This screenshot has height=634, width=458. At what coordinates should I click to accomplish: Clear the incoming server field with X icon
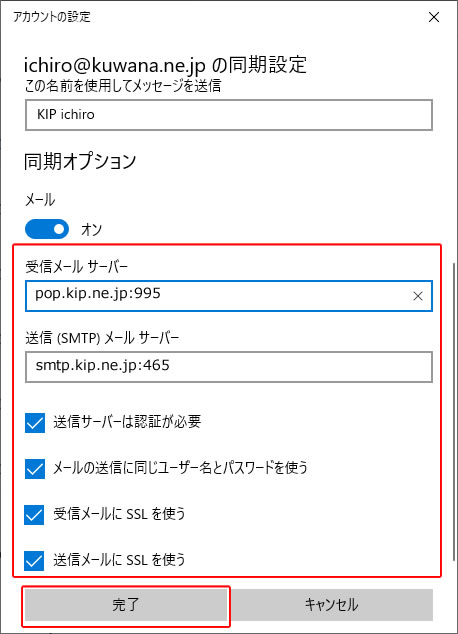pyautogui.click(x=418, y=296)
